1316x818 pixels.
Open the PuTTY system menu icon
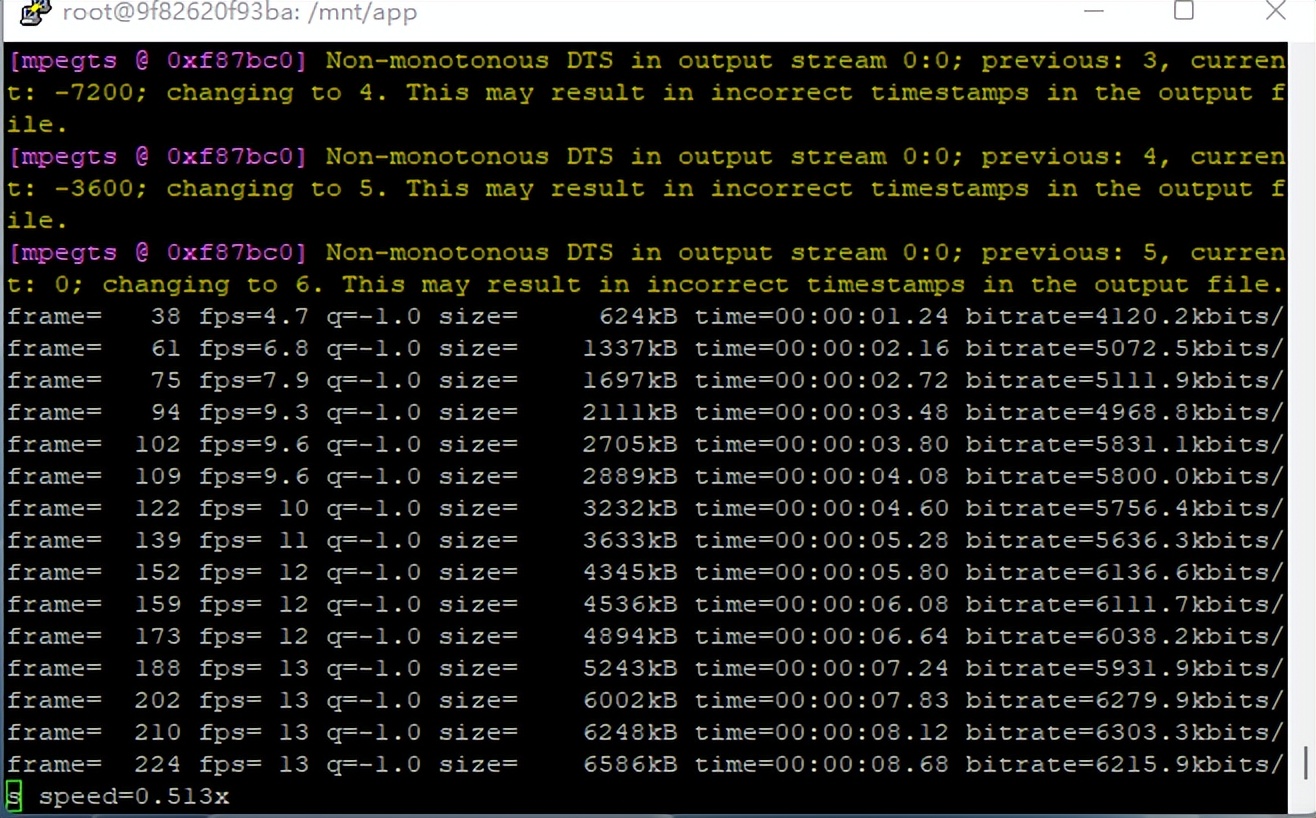point(35,13)
